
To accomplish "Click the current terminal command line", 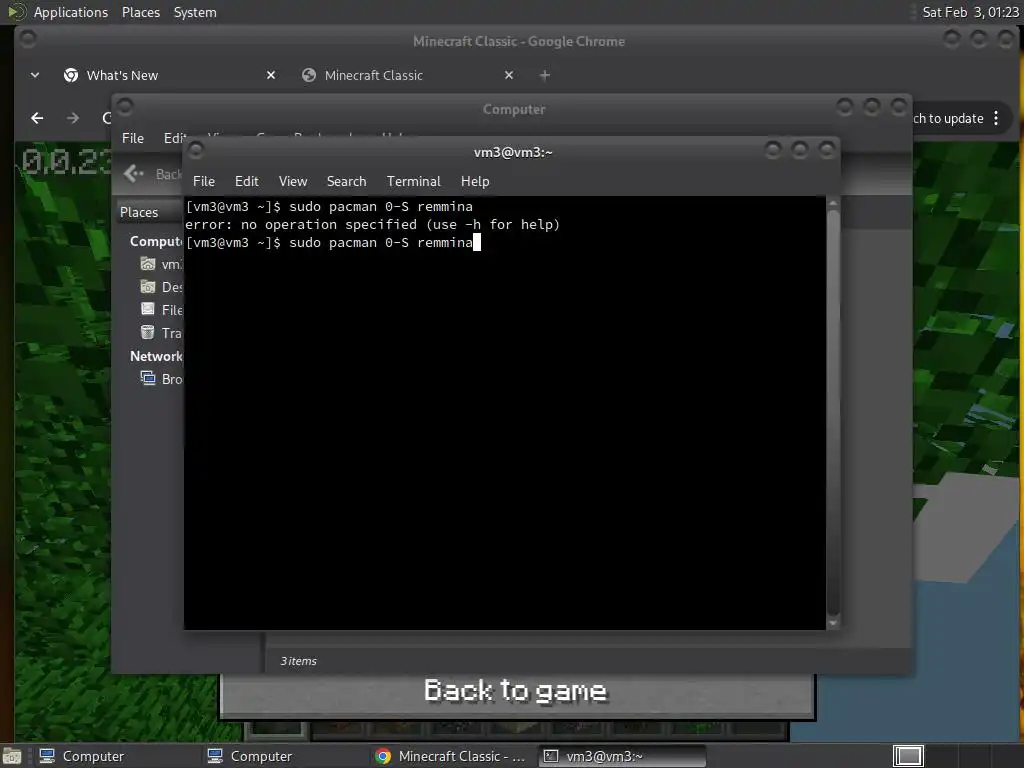I will [x=333, y=243].
